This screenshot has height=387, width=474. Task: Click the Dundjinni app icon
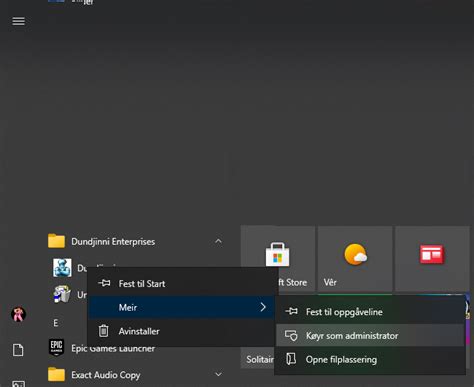[62, 268]
